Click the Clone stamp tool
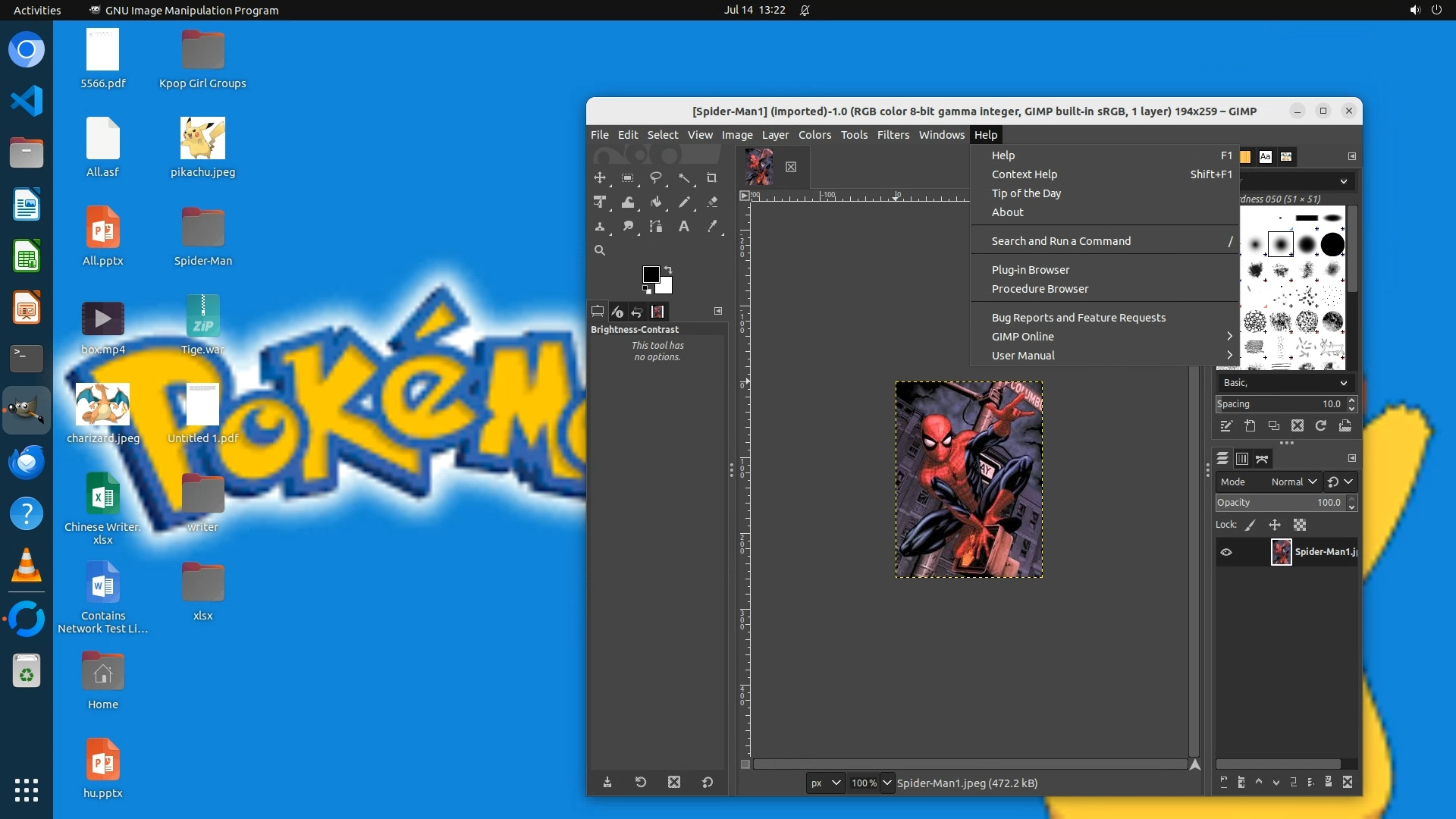 [600, 227]
